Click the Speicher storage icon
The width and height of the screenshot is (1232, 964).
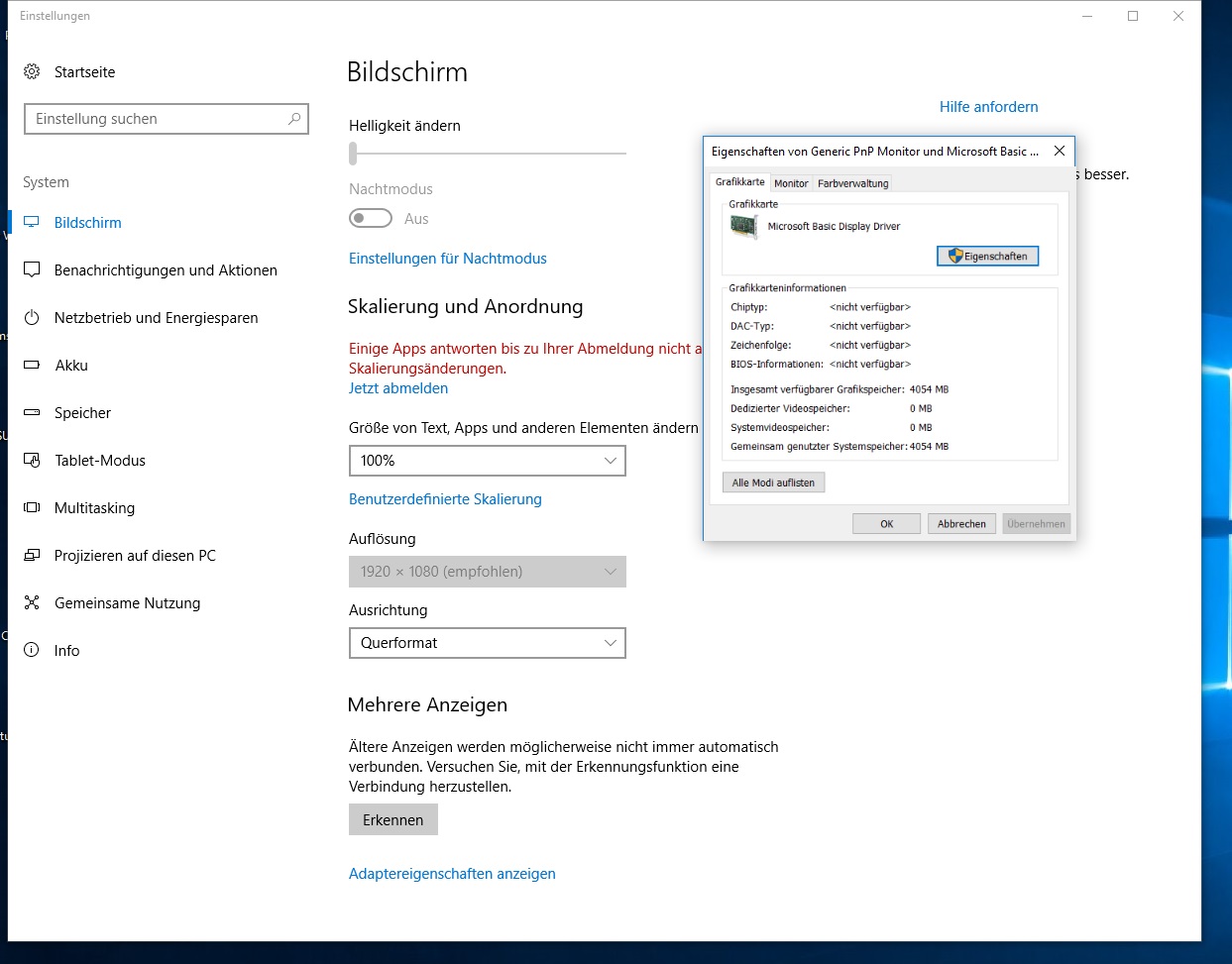click(32, 412)
